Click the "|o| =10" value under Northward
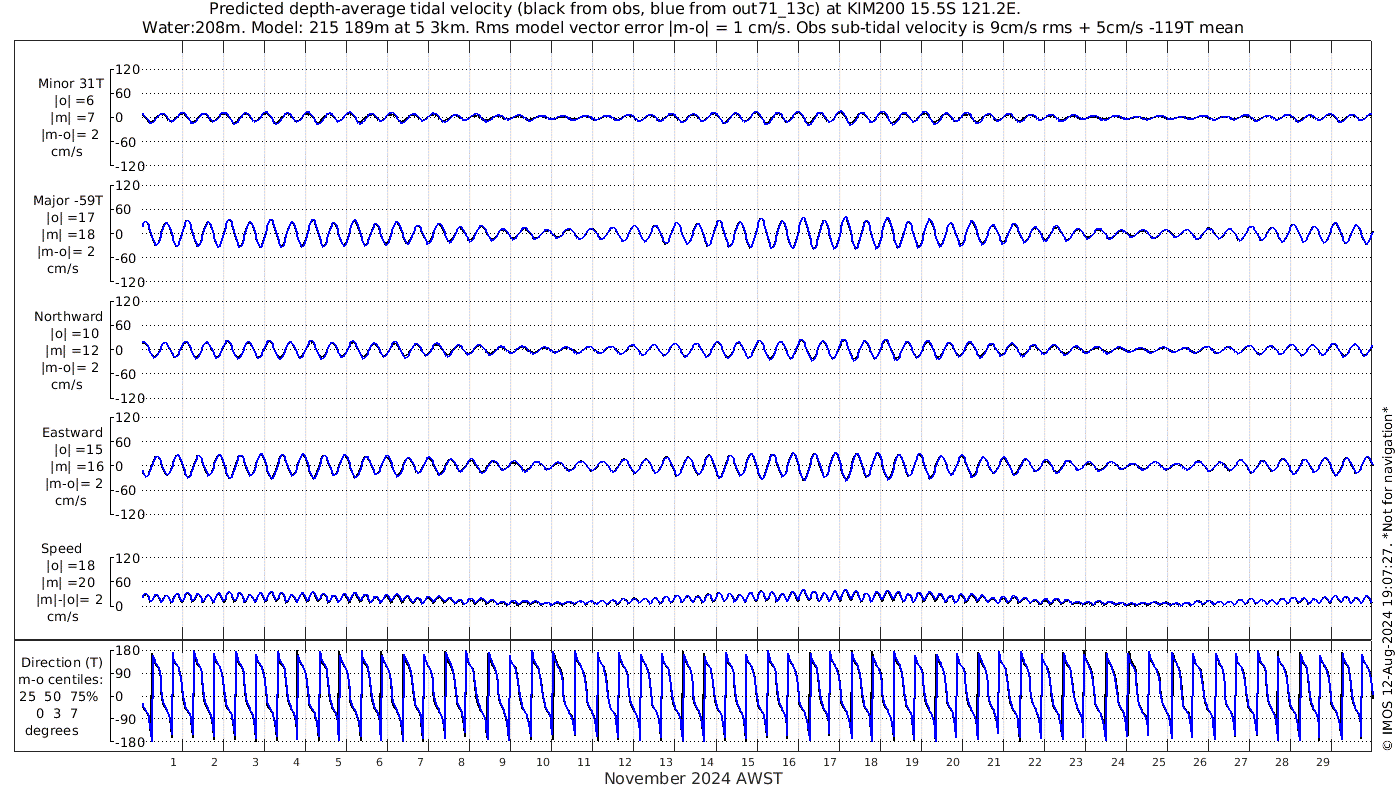Image resolution: width=1400 pixels, height=800 pixels. pos(75,333)
